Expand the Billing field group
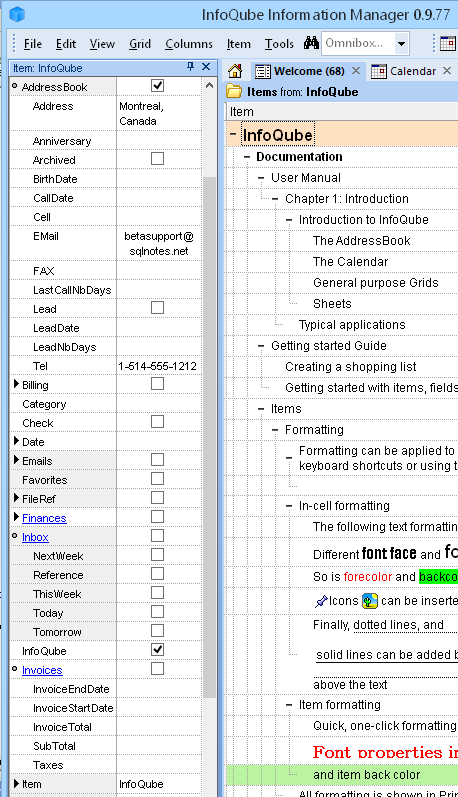Image resolution: width=458 pixels, height=797 pixels. 16,384
